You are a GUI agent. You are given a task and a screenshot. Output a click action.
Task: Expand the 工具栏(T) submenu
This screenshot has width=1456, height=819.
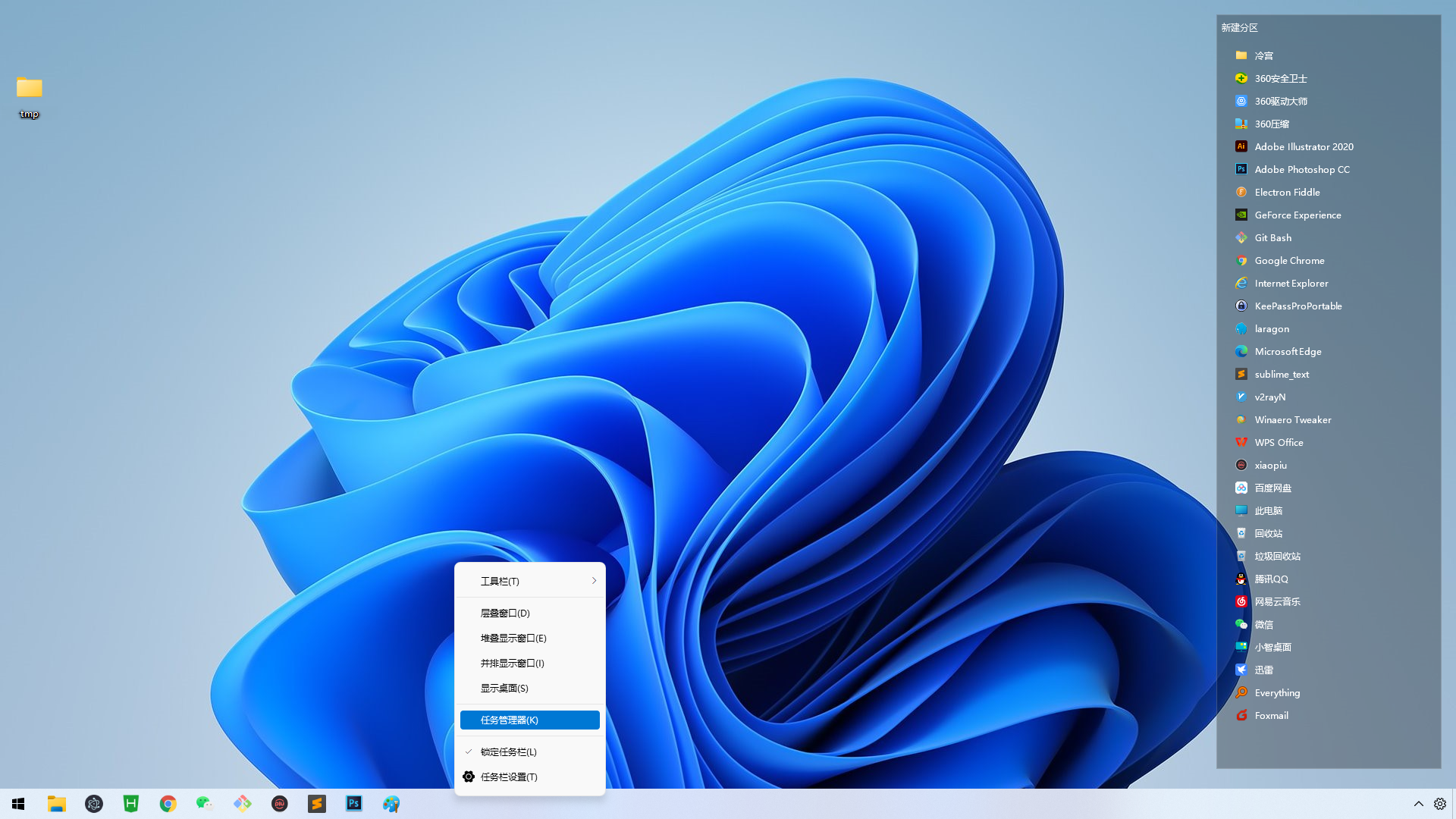529,580
